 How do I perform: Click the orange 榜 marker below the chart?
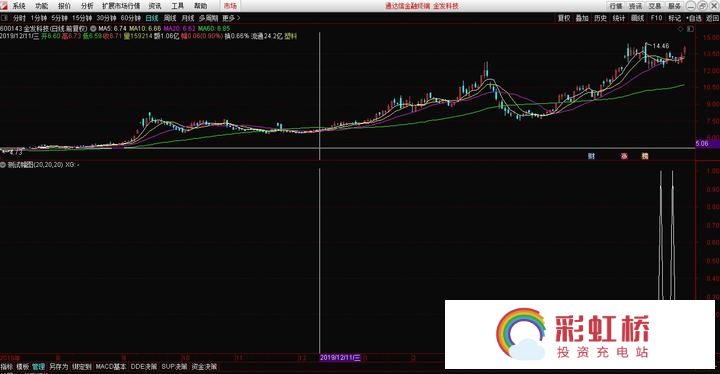(645, 156)
